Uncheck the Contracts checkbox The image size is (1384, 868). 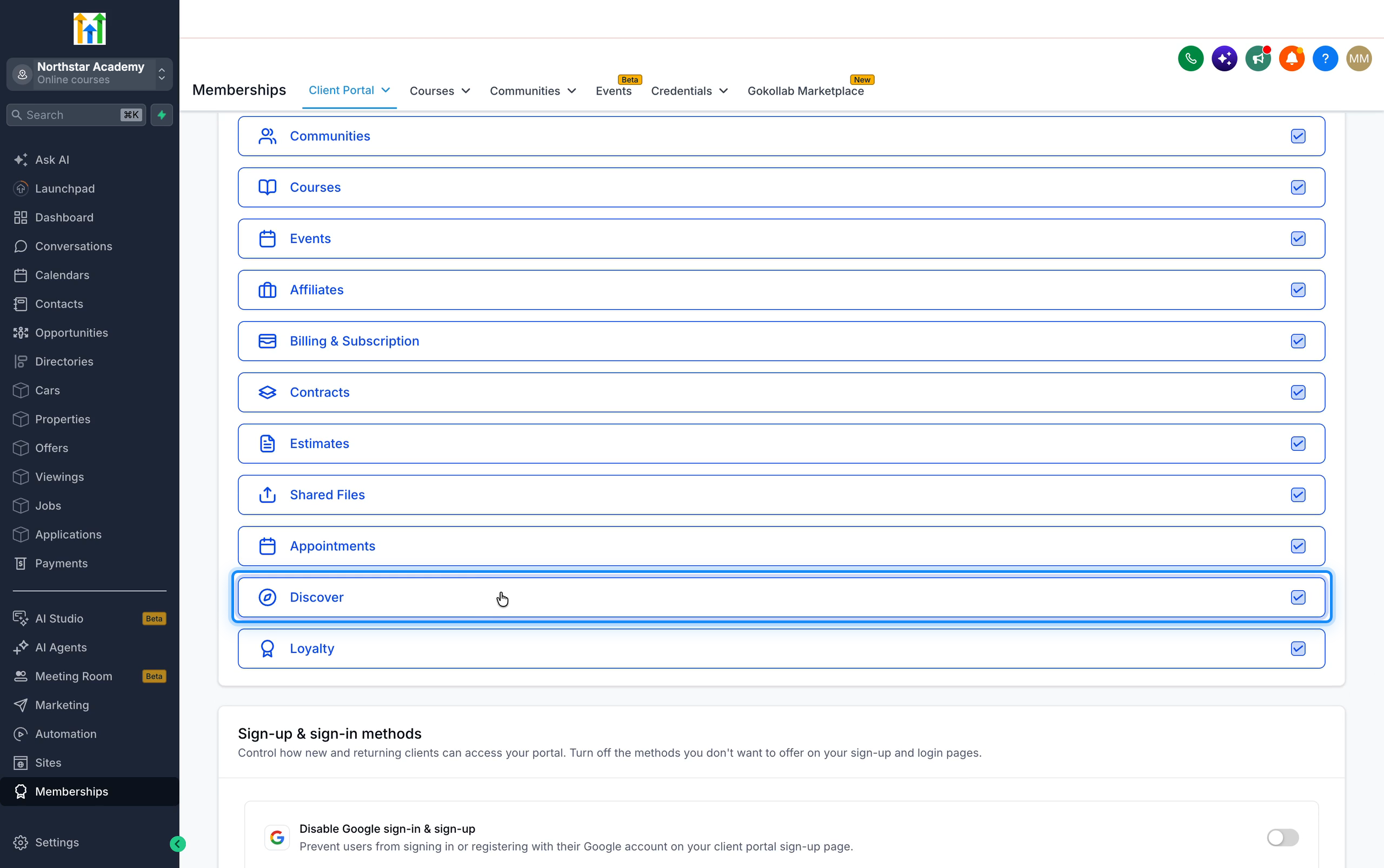[x=1298, y=392]
